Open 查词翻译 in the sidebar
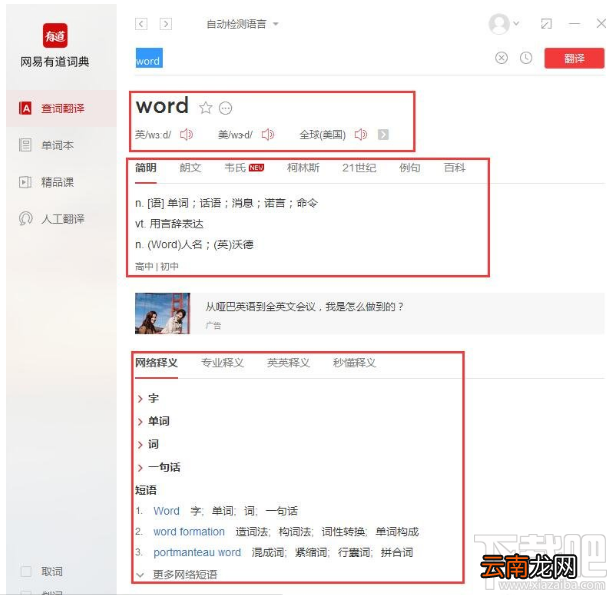 coord(61,109)
